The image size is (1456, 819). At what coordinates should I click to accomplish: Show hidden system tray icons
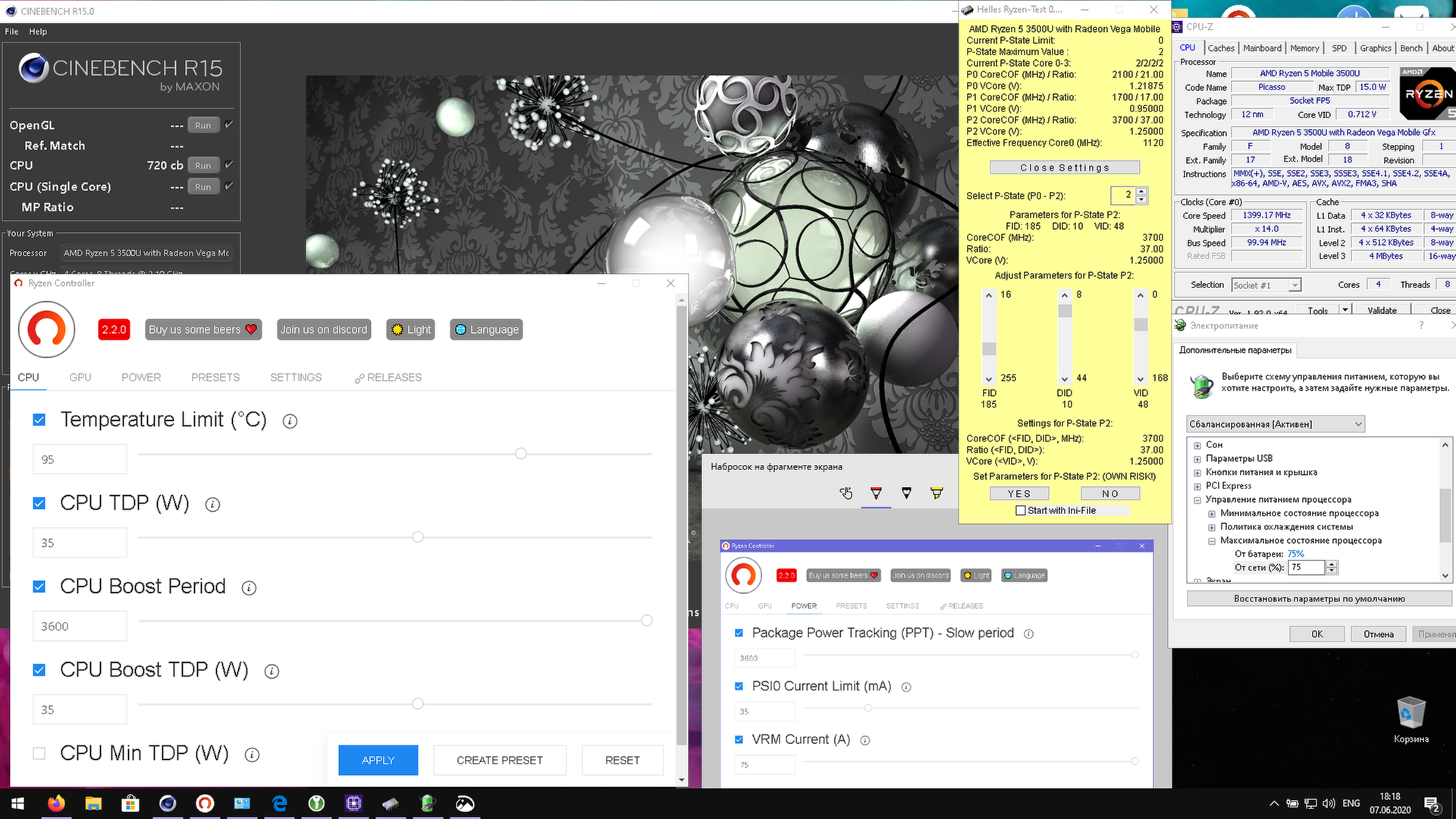(x=1274, y=803)
